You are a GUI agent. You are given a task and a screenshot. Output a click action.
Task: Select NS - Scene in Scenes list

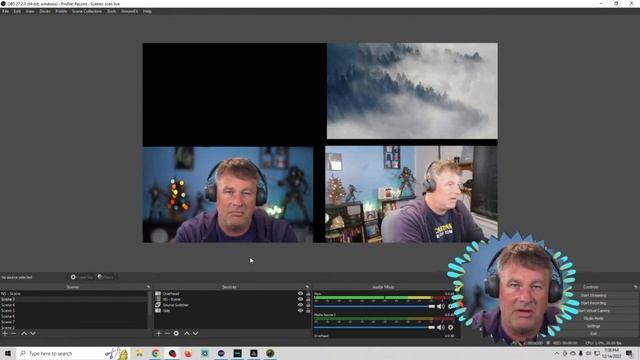pos(73,294)
